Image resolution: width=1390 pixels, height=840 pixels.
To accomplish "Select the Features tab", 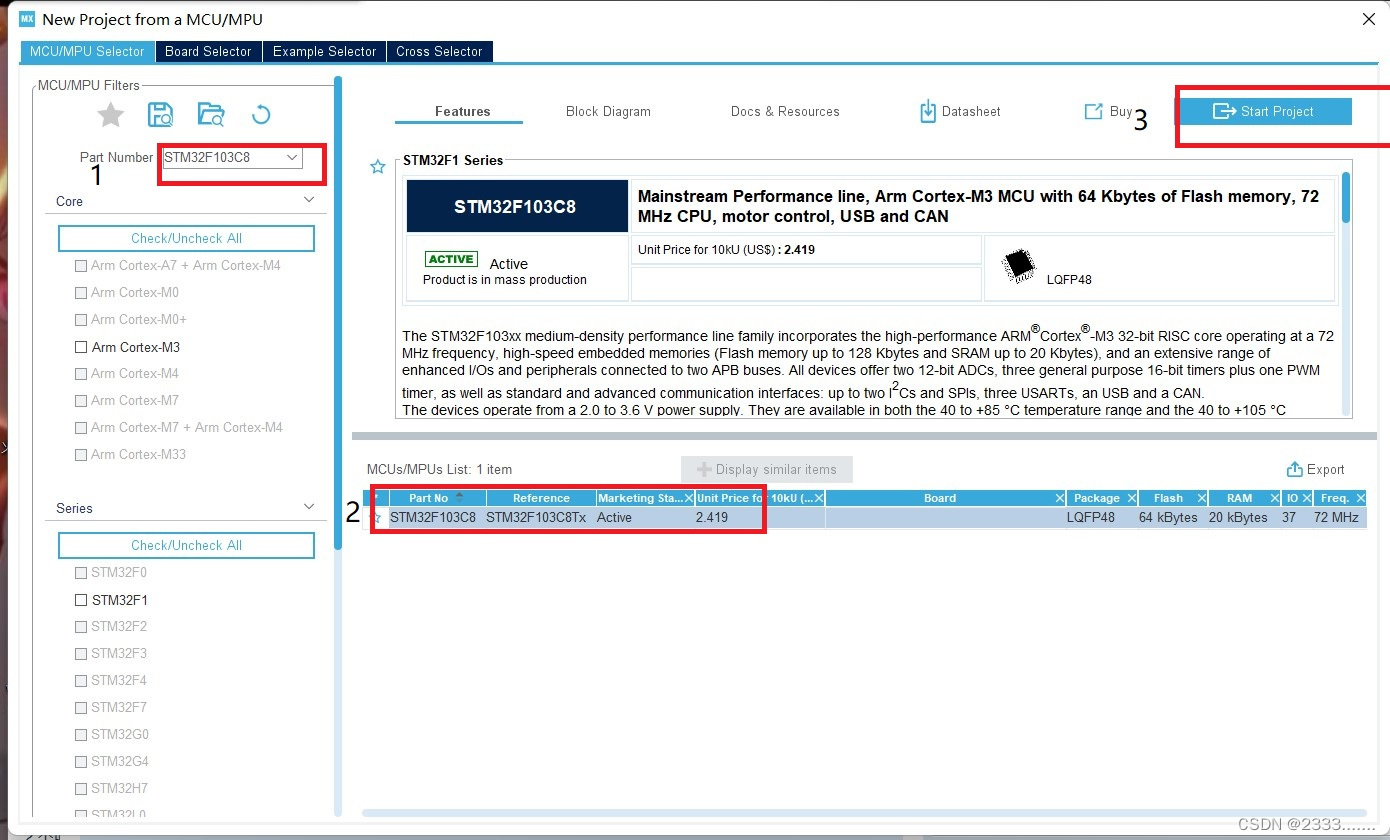I will point(462,111).
